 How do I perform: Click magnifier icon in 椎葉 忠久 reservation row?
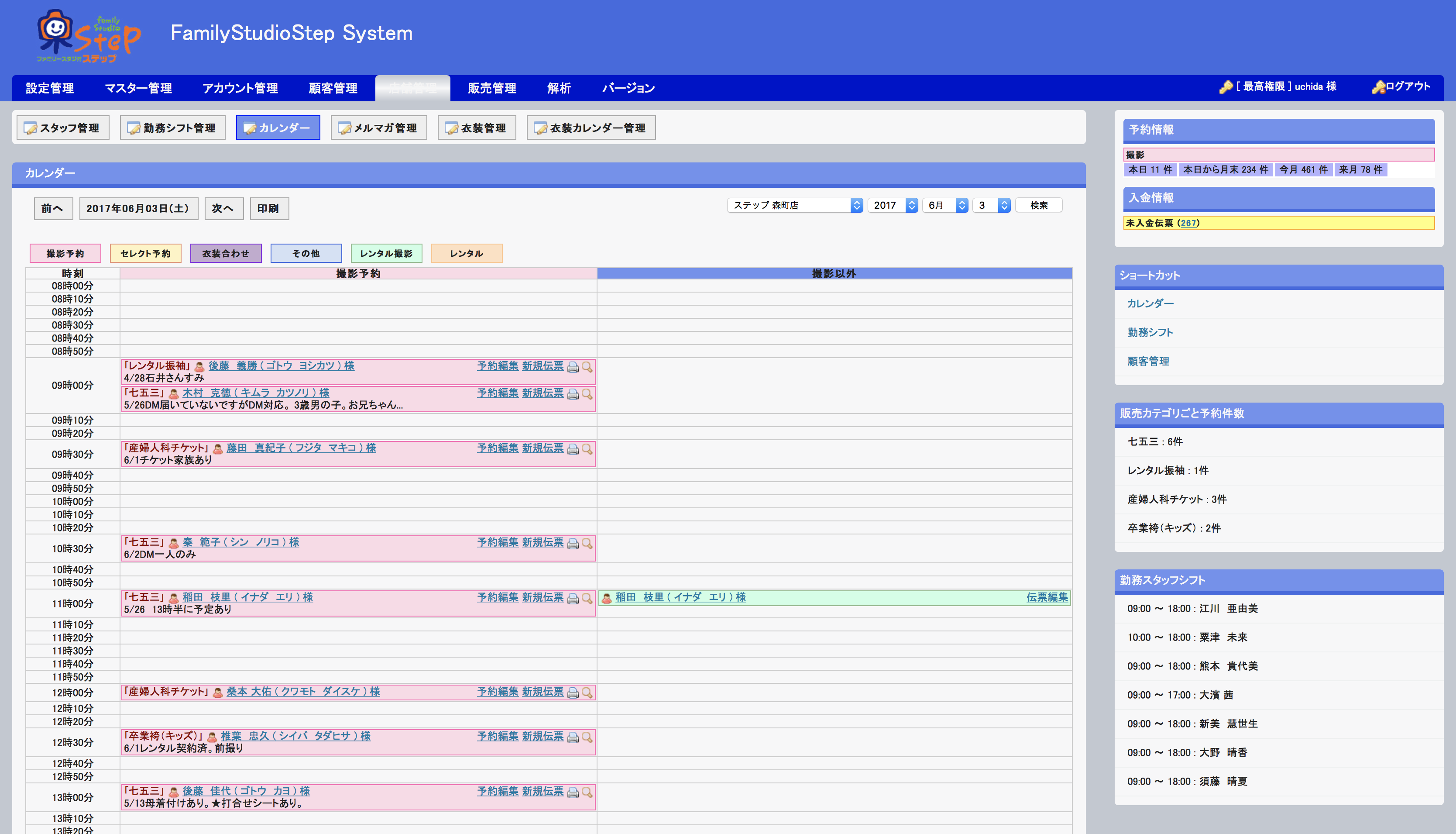[x=587, y=737]
